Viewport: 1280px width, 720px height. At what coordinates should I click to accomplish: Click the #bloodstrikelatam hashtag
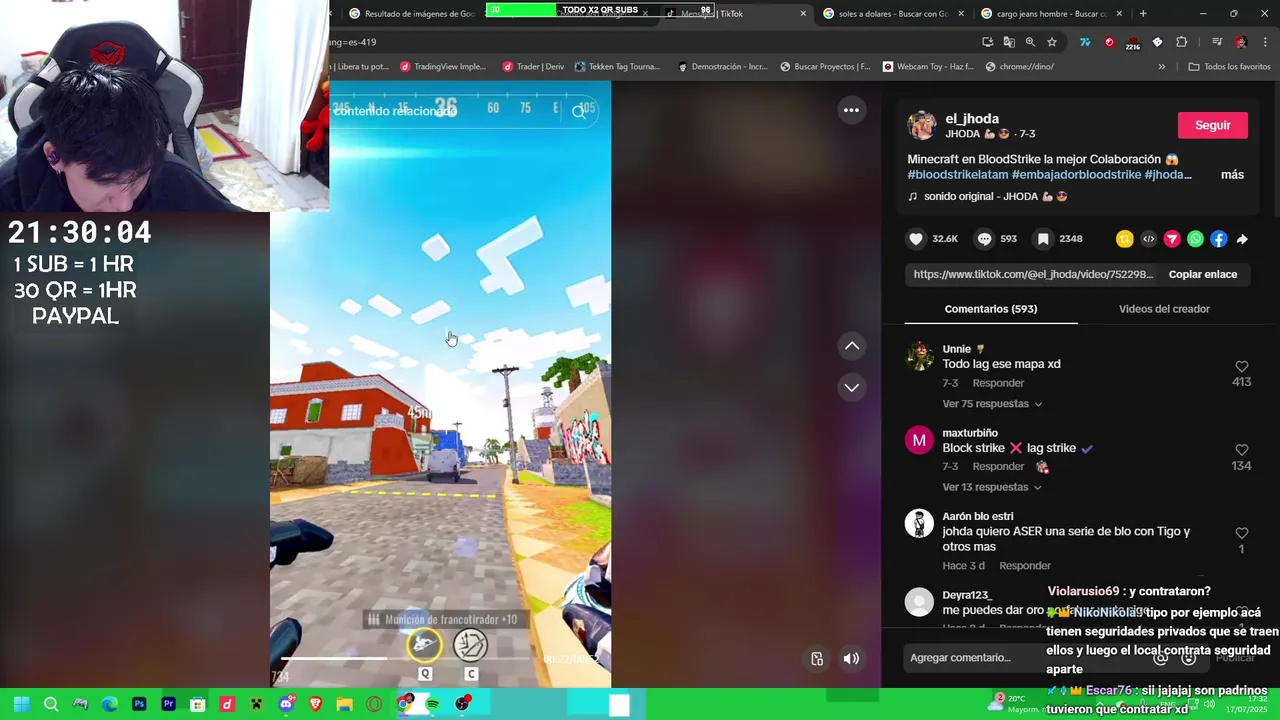click(x=958, y=175)
